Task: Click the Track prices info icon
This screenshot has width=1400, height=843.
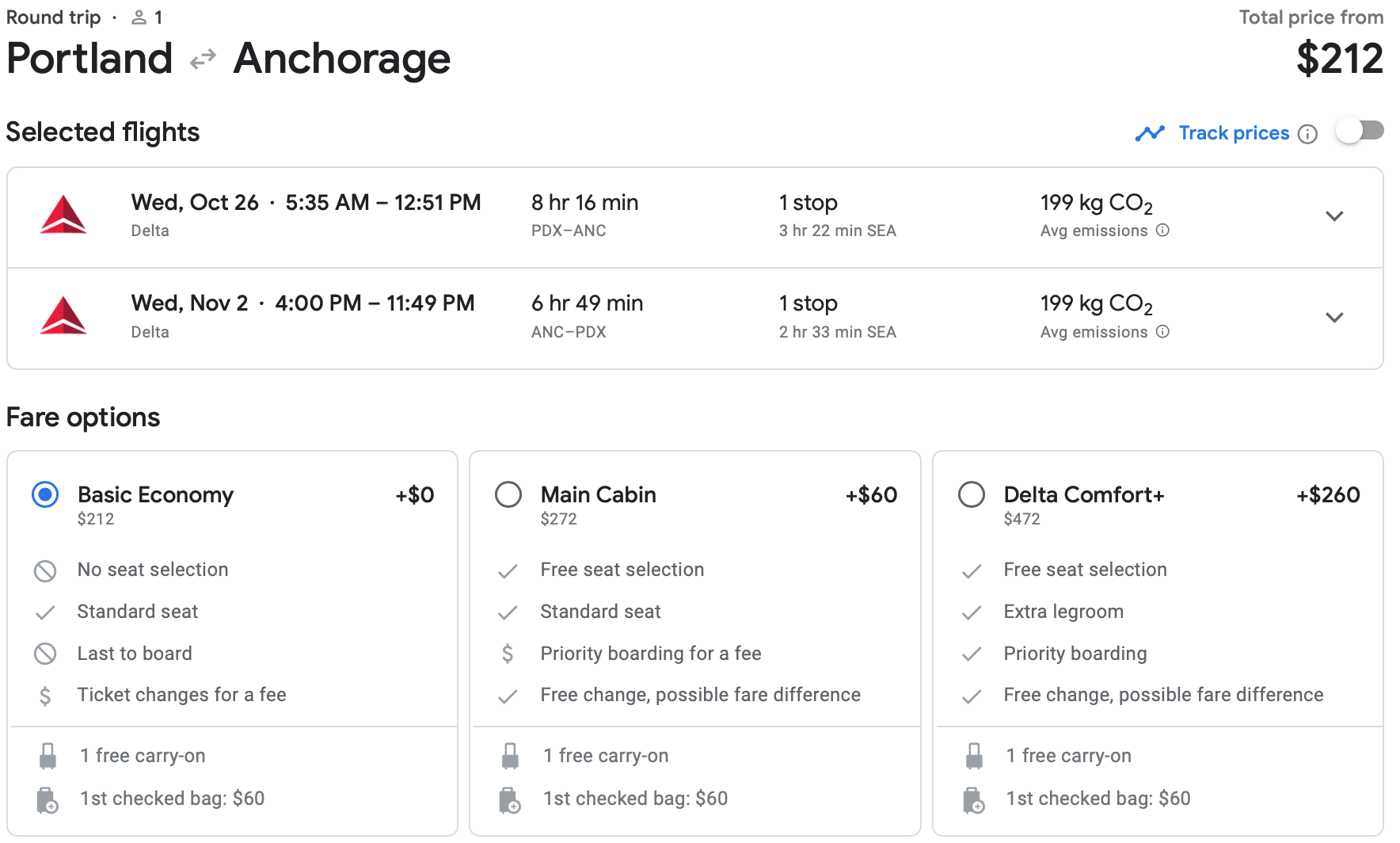Action: point(1308,134)
